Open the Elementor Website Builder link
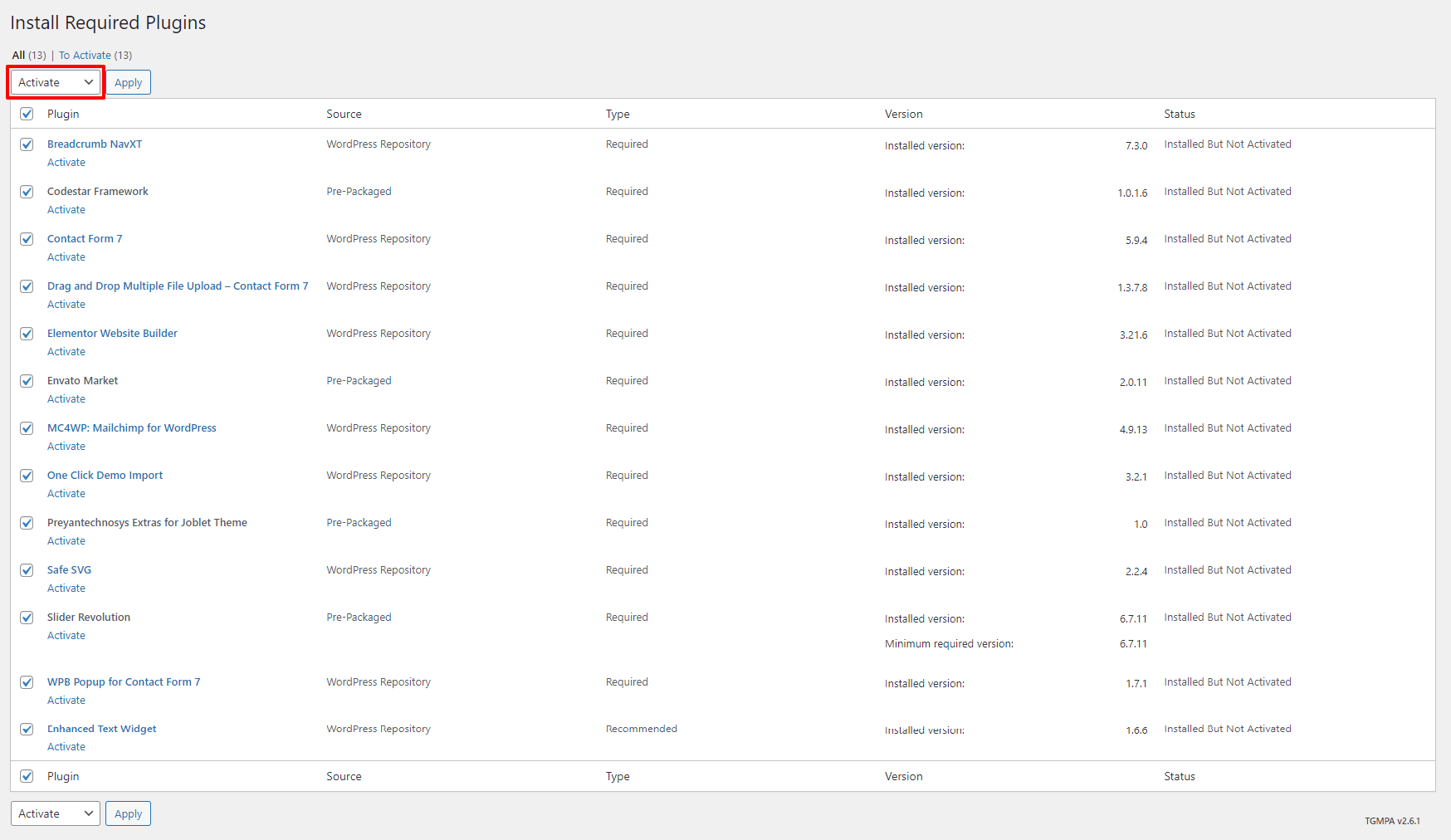The image size is (1451, 840). (112, 334)
